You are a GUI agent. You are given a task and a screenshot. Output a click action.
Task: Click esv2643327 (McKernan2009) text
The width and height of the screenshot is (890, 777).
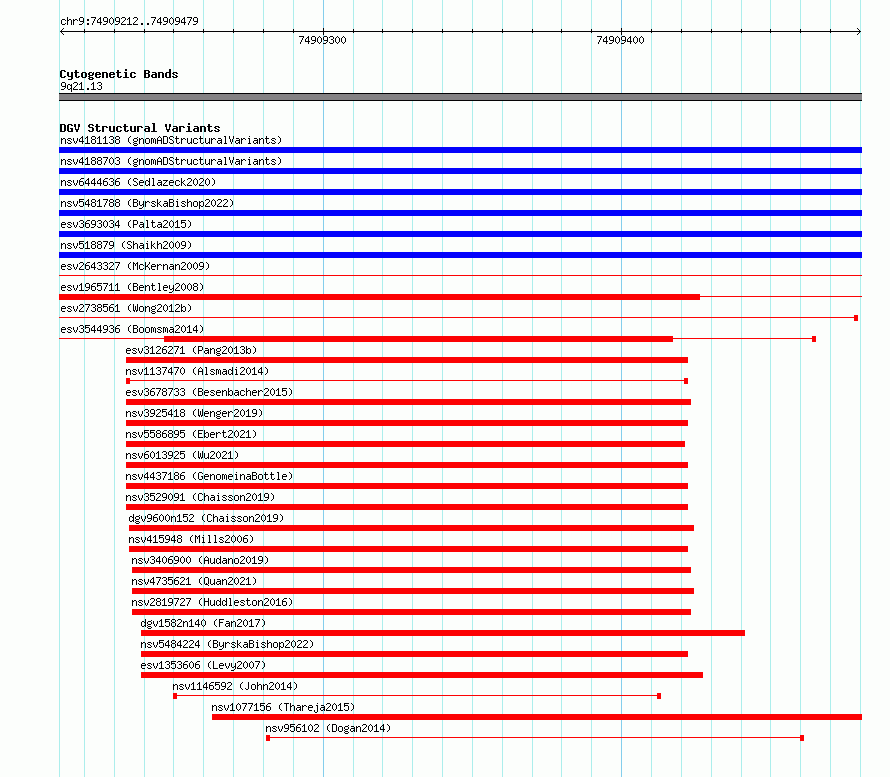[135, 266]
